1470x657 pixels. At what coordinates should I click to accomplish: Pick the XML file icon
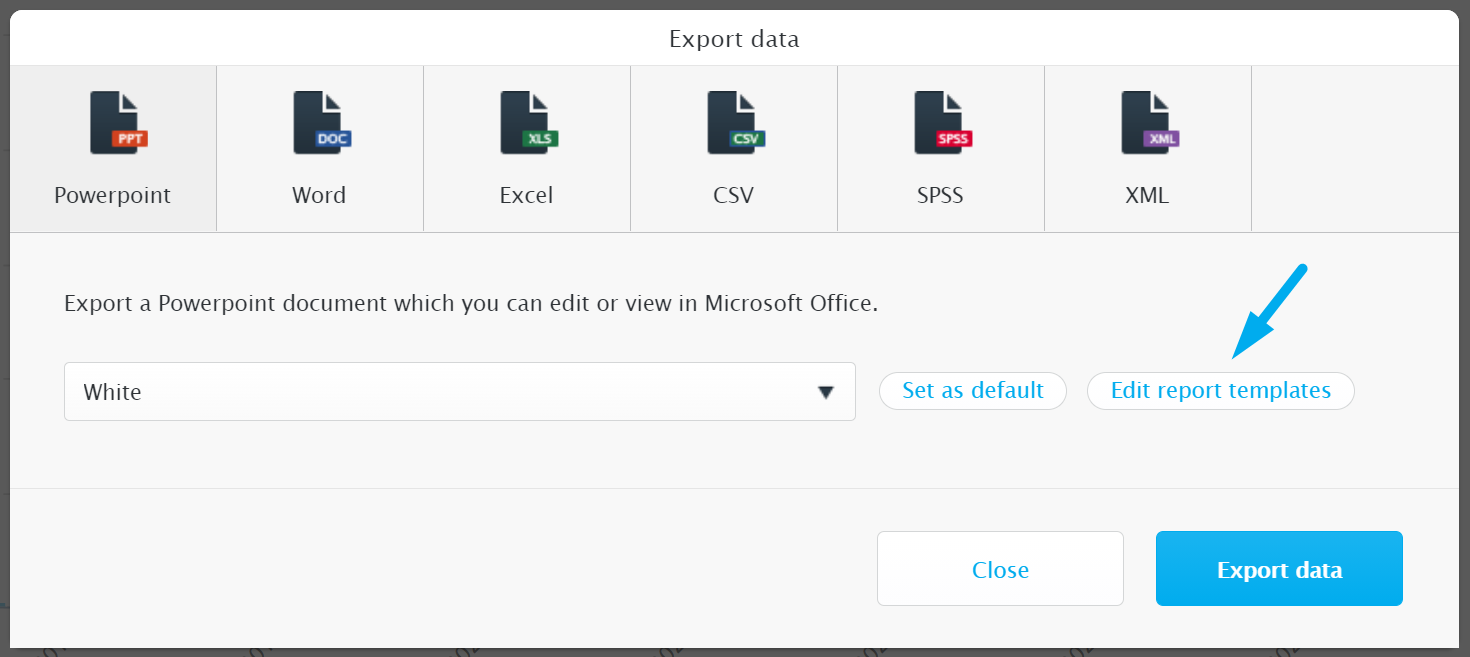[x=1149, y=123]
